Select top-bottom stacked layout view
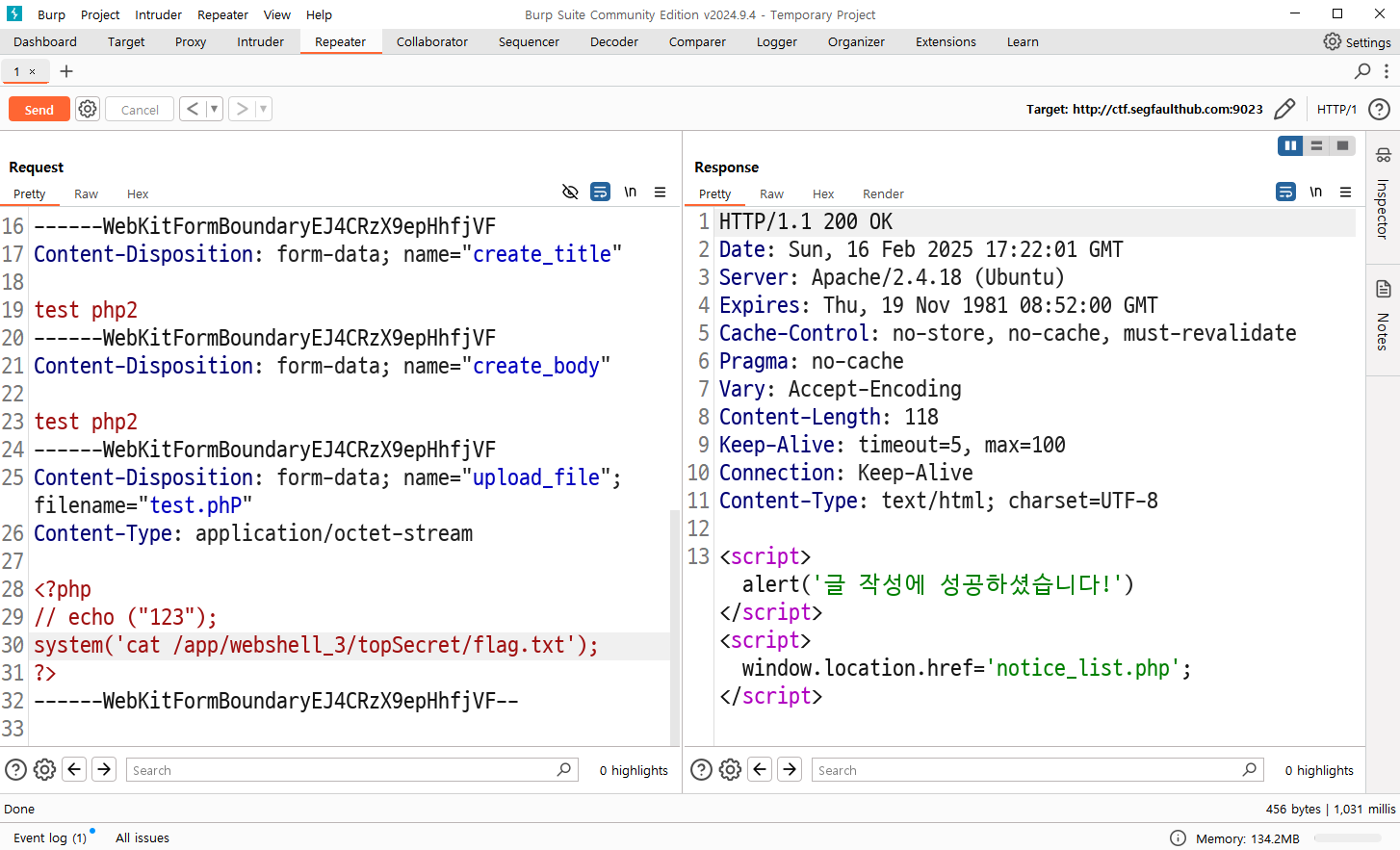 click(x=1316, y=145)
